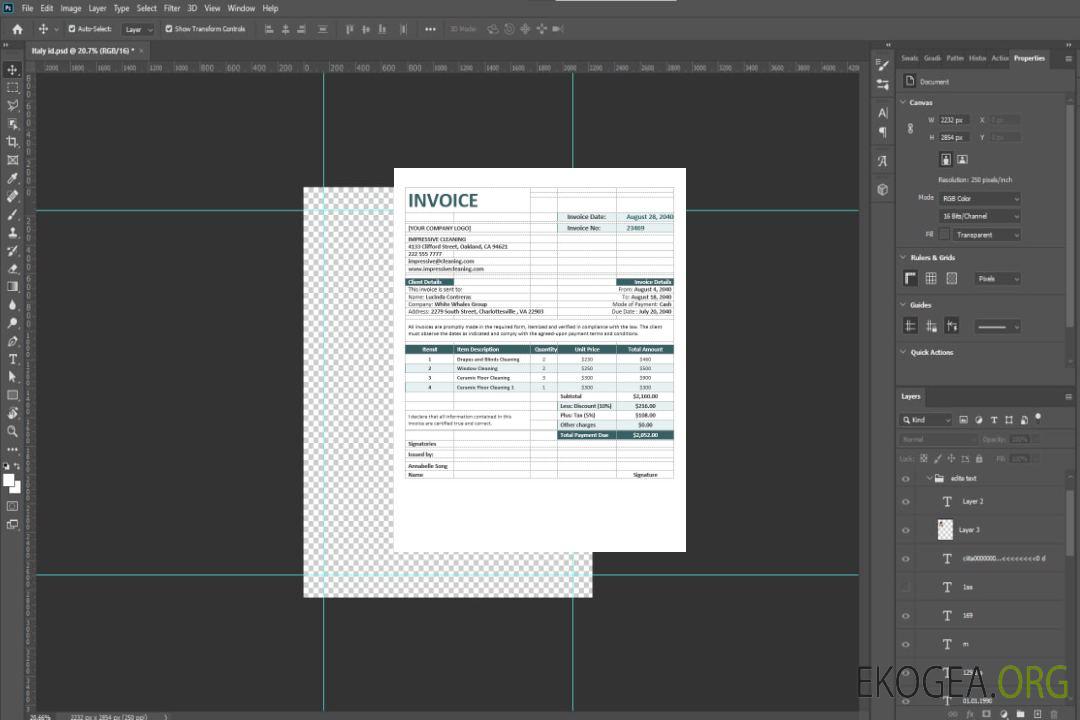Select the Crop tool
Image resolution: width=1080 pixels, height=720 pixels.
[12, 142]
